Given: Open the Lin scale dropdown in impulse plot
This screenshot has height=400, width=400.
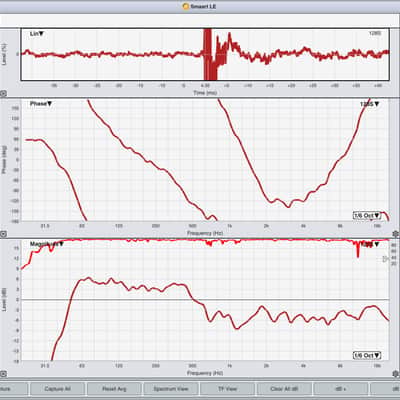Looking at the screenshot, I should 37,34.
